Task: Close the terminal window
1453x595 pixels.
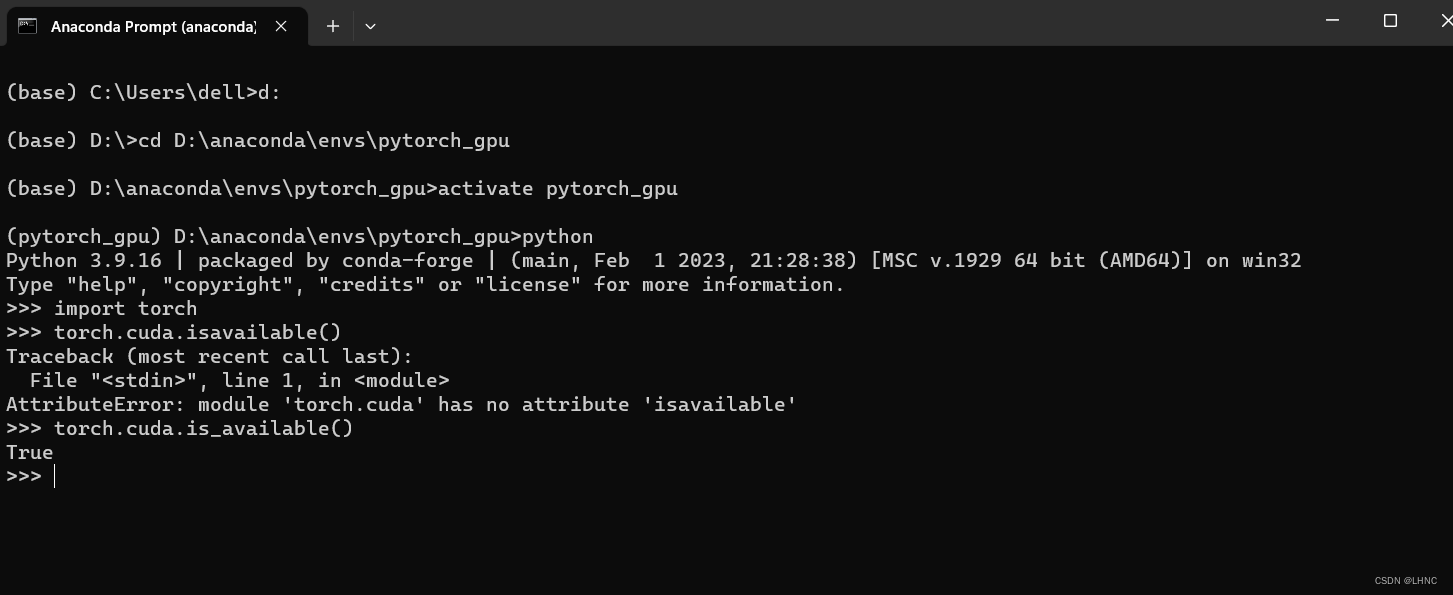Action: pos(1436,21)
